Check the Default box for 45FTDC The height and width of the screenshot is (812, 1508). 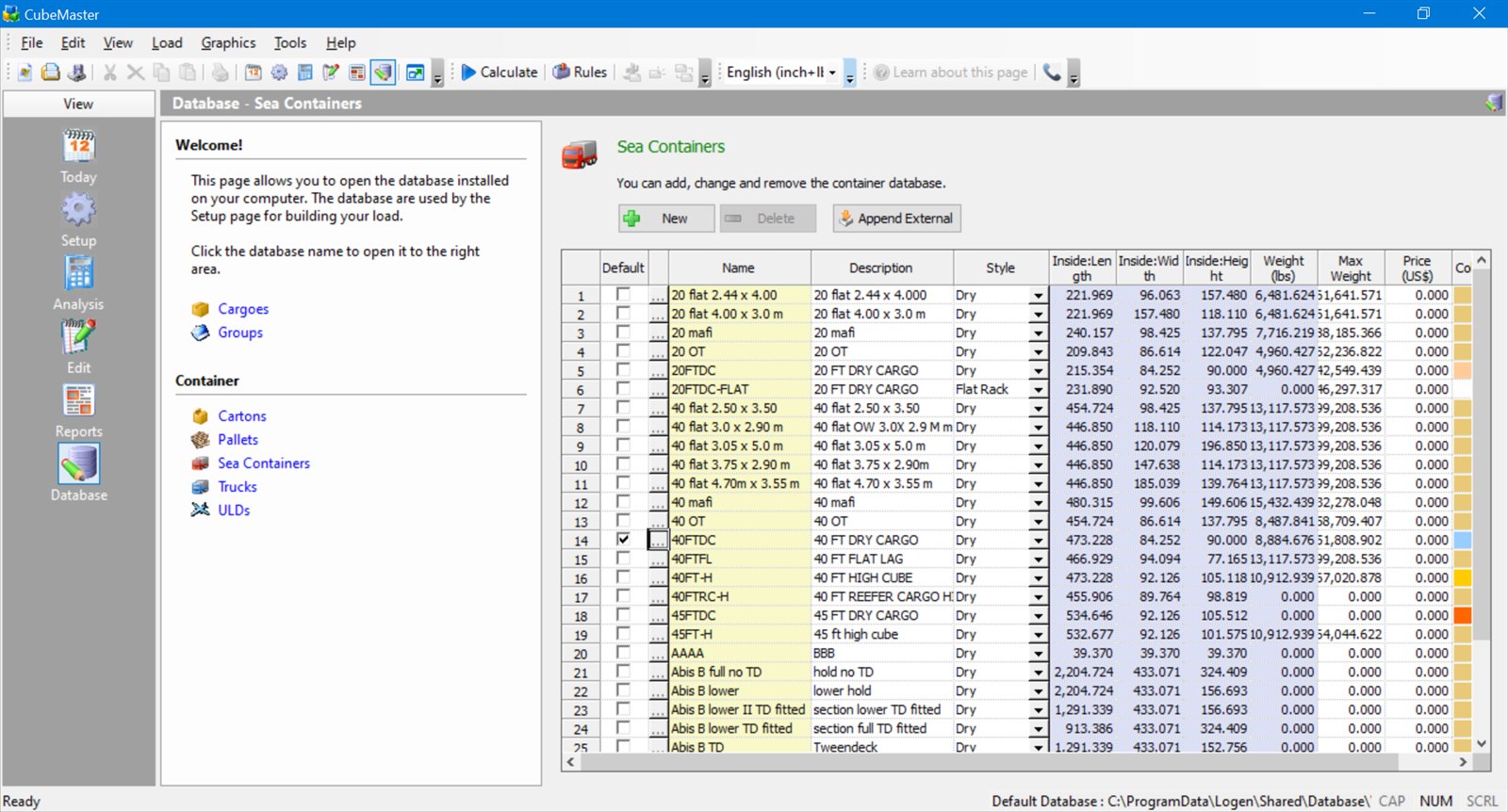(x=623, y=615)
